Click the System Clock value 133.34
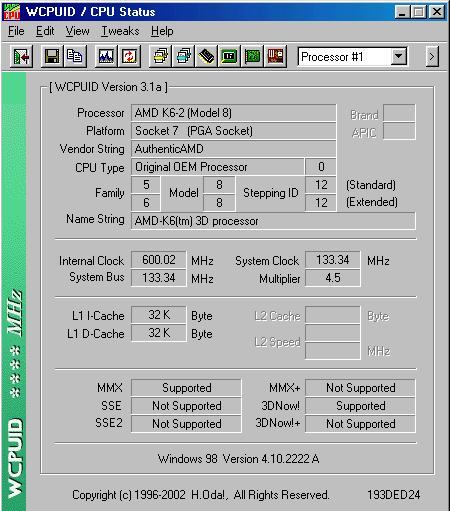 (x=333, y=260)
